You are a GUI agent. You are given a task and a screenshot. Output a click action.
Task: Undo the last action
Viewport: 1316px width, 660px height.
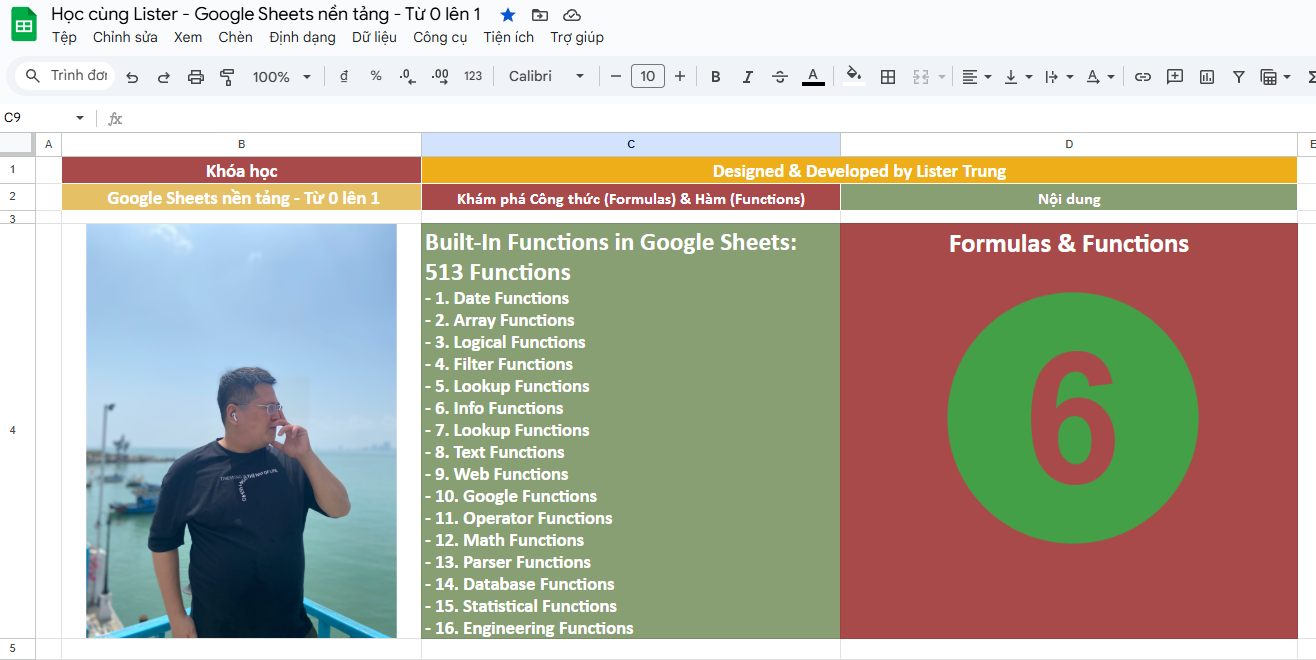coord(132,77)
